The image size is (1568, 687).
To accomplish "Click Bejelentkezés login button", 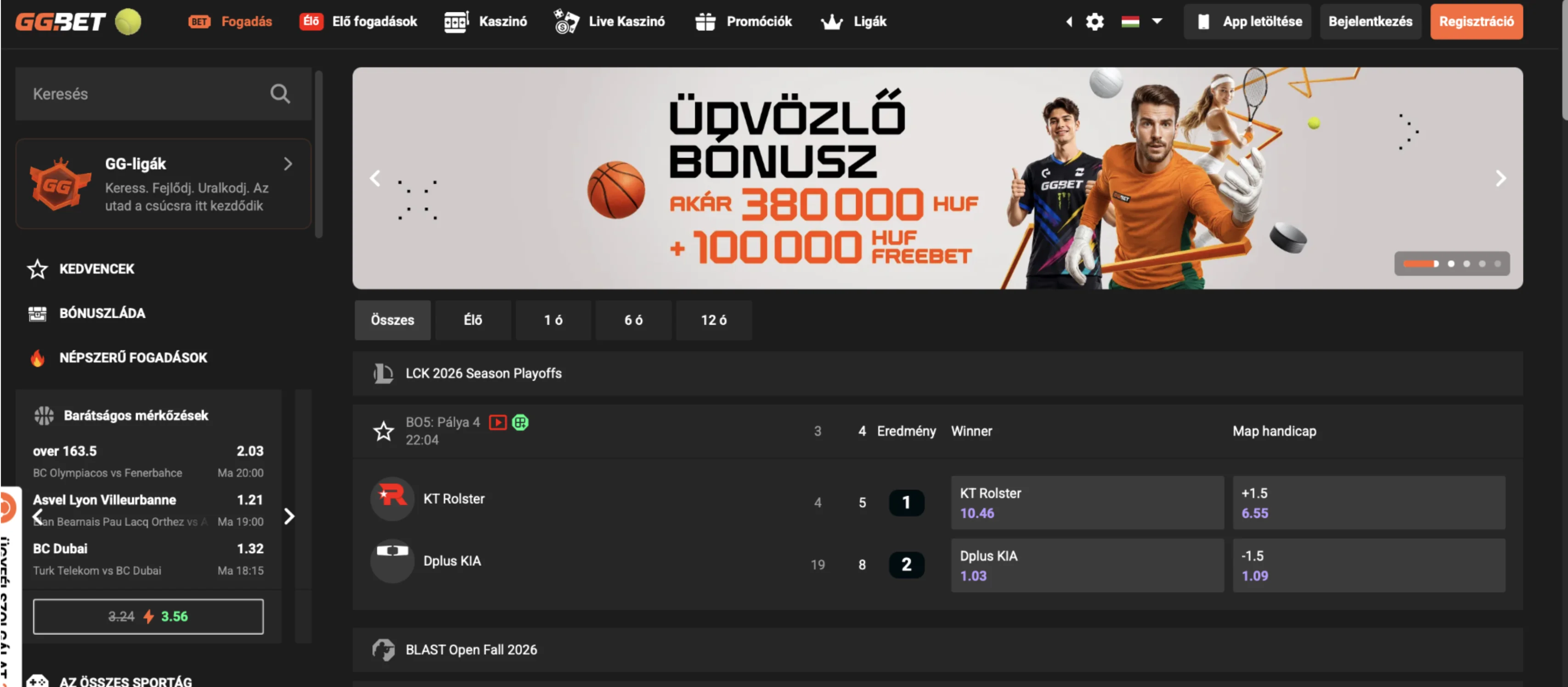I will 1370,22.
